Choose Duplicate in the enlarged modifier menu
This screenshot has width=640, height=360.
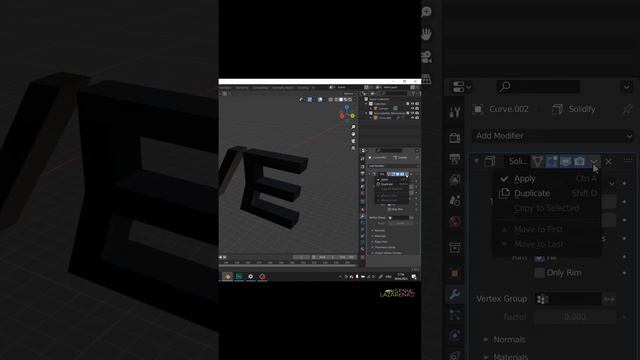[x=547, y=193]
